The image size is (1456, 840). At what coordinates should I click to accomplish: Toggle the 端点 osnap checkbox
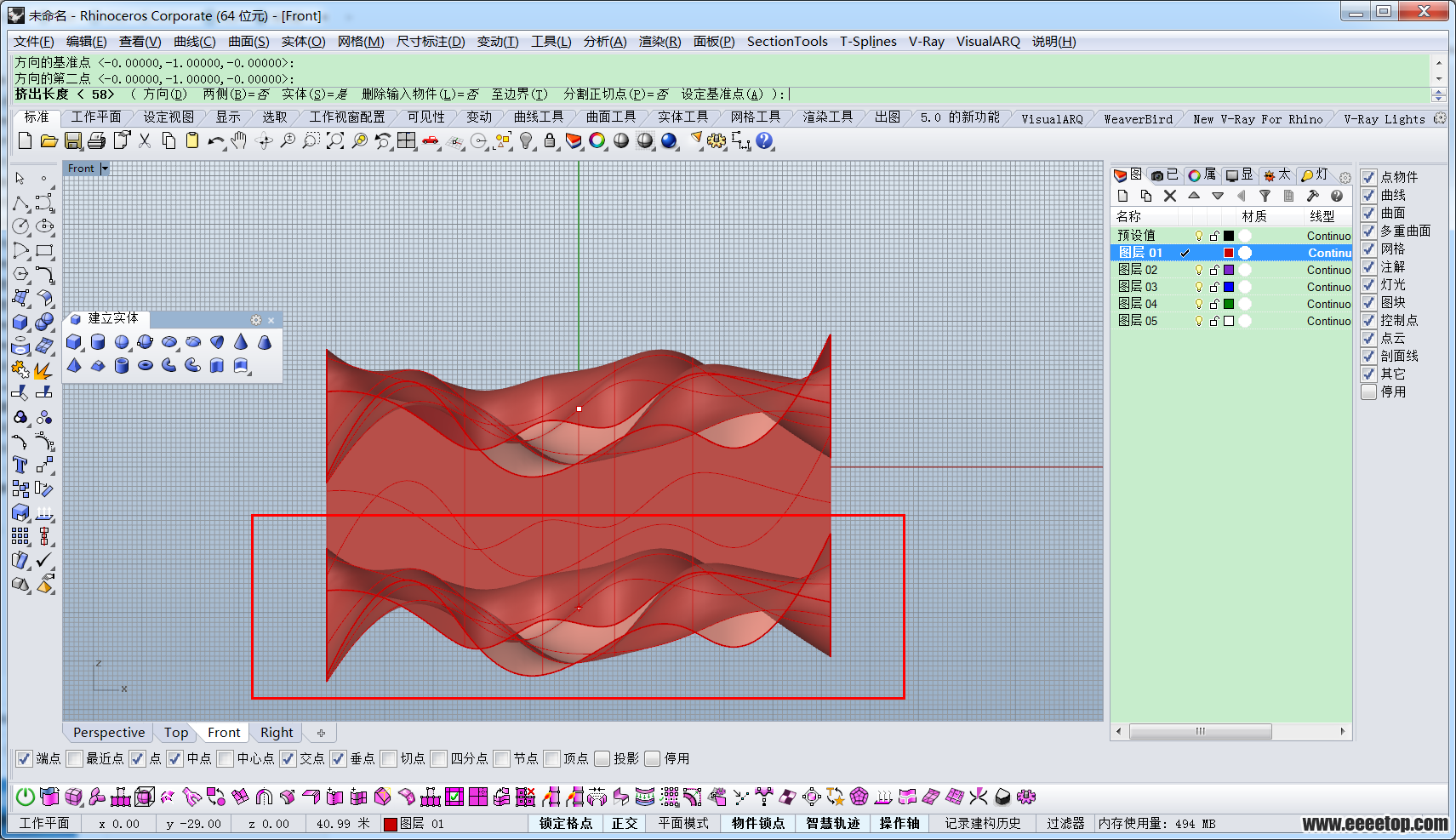(x=24, y=758)
